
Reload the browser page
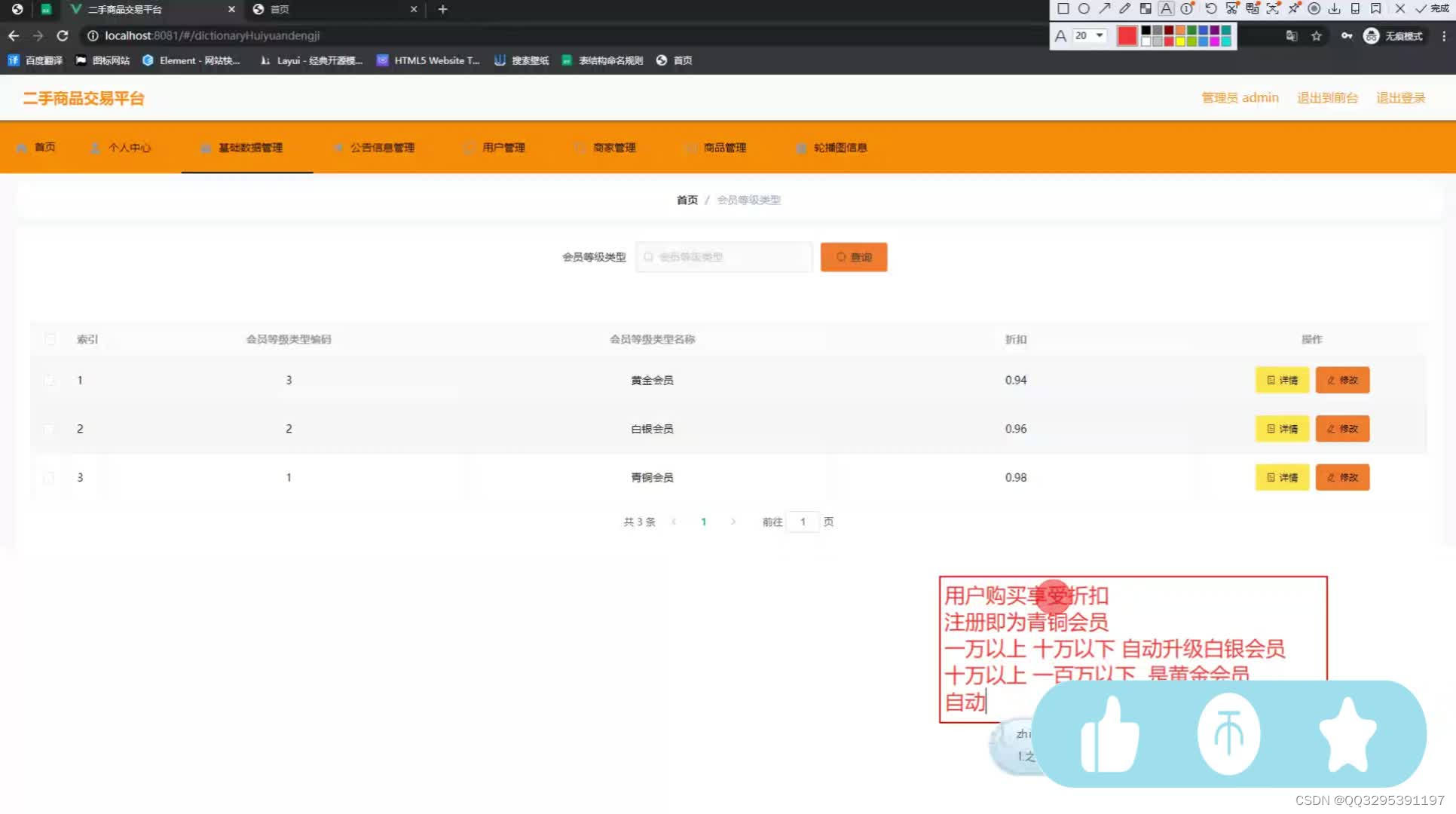(63, 35)
